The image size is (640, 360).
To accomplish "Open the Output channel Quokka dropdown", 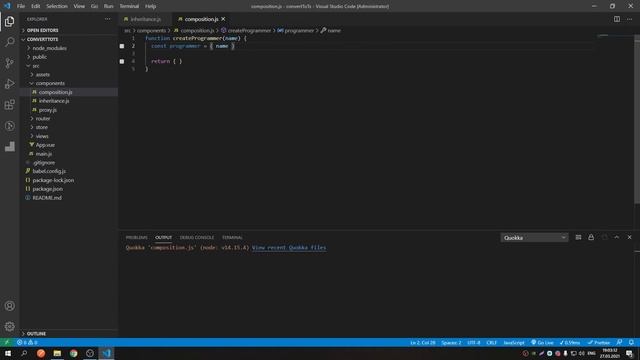I will [x=534, y=238].
